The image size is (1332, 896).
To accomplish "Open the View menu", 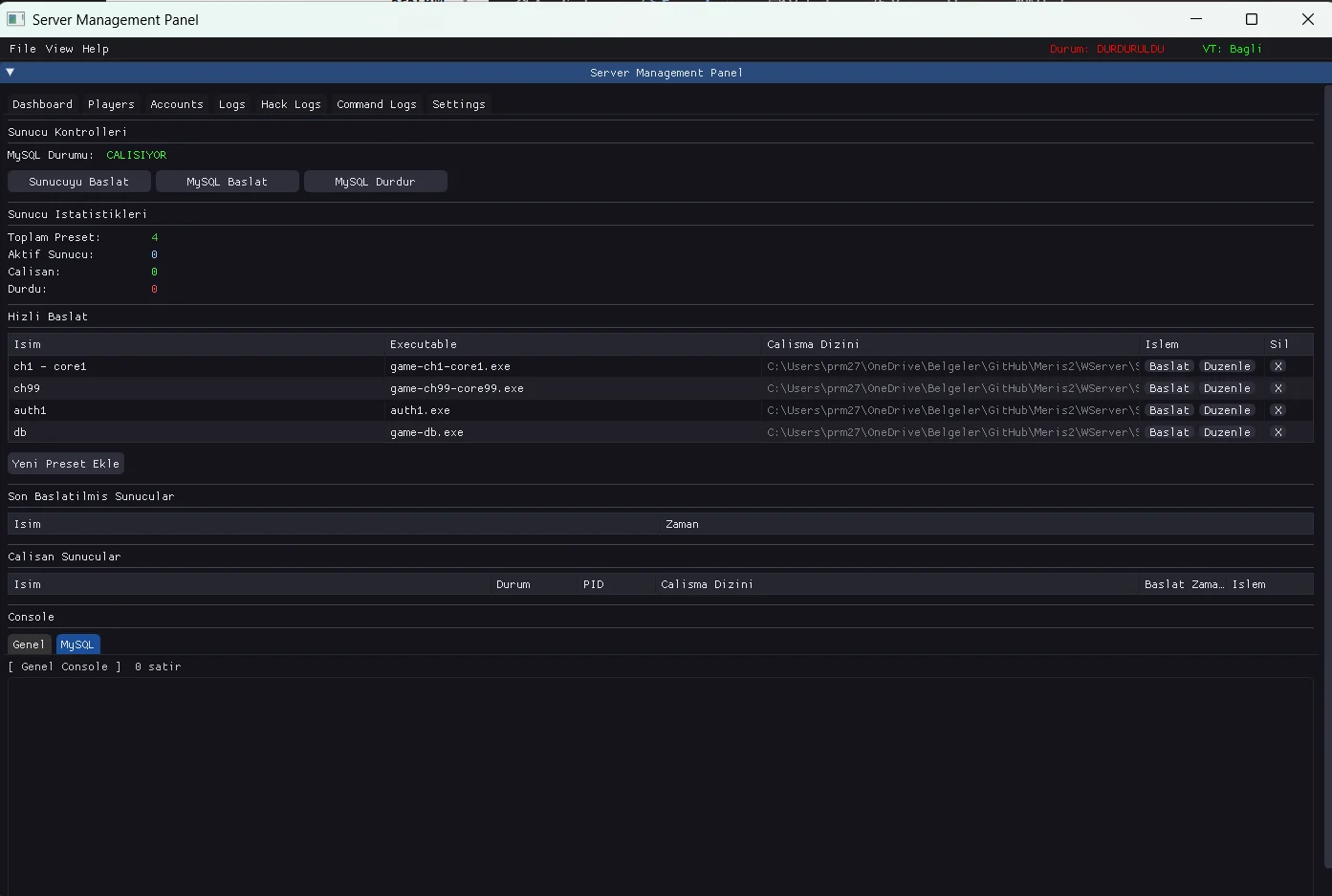I will point(59,49).
